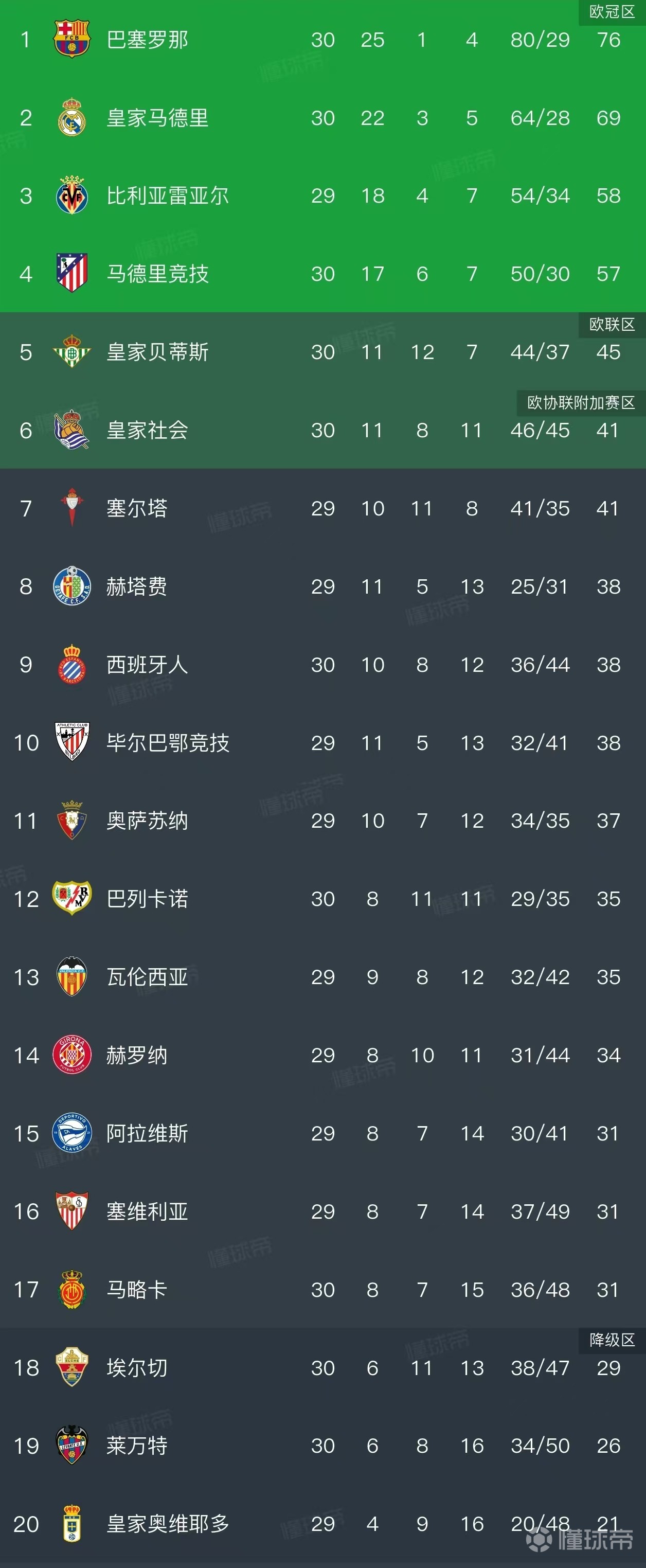The image size is (646, 1568).
Task: Open the Girona red crest
Action: point(72,1055)
